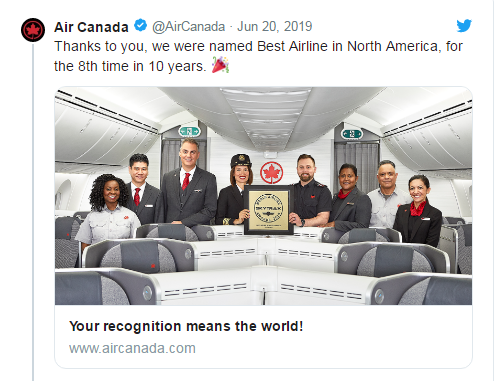Open the Jun 20, 2019 timestamp
This screenshot has width=495, height=381.
click(x=274, y=26)
